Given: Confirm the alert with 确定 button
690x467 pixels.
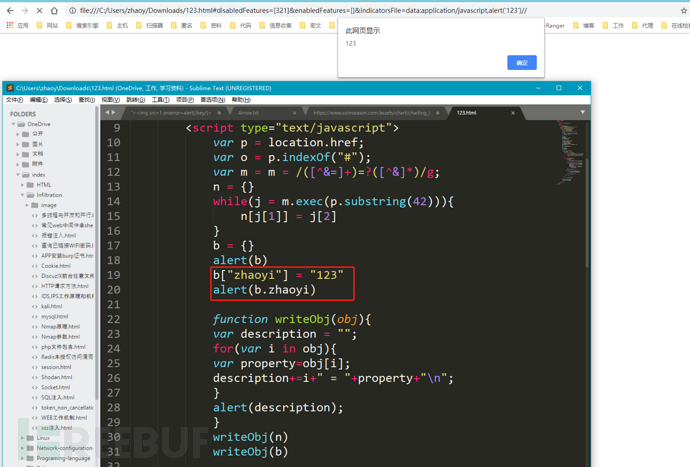Looking at the screenshot, I should [522, 63].
